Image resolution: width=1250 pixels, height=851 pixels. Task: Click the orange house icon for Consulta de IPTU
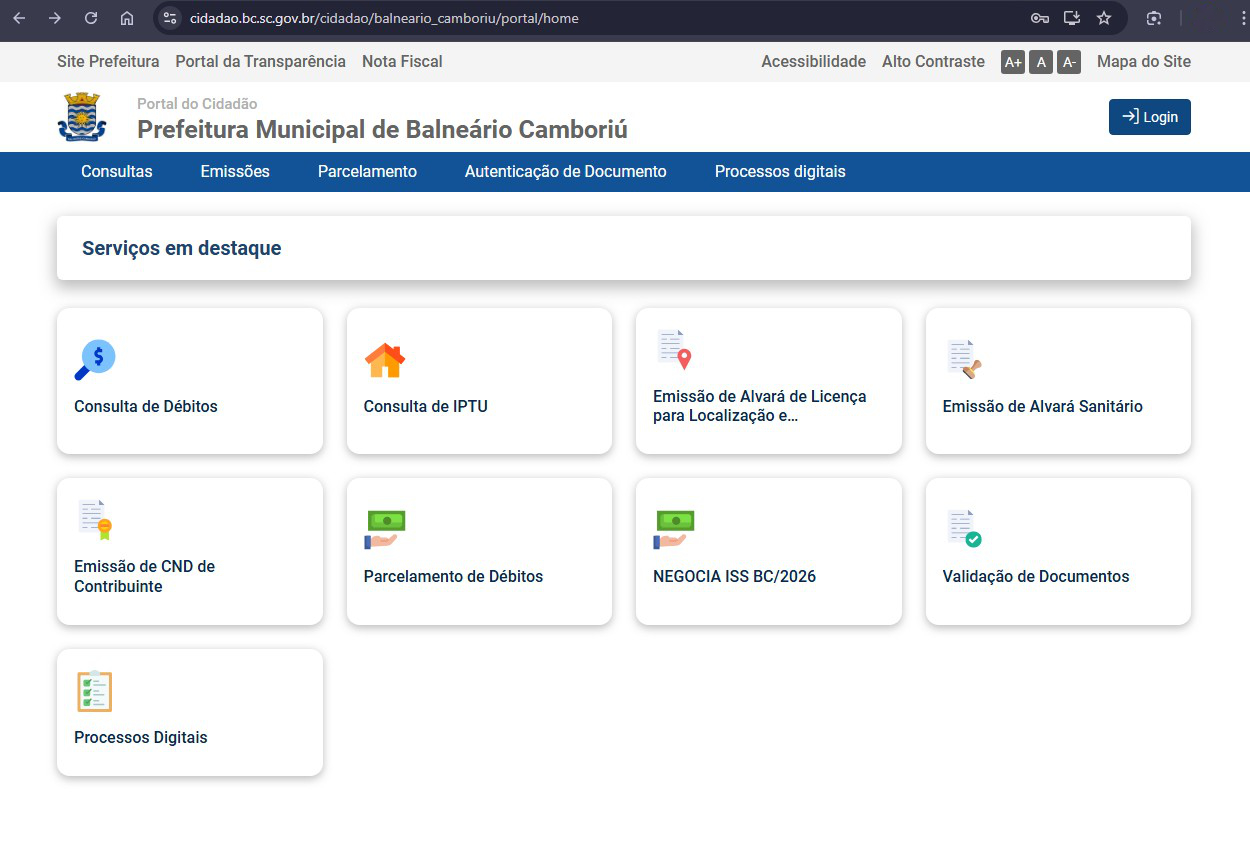pyautogui.click(x=384, y=360)
